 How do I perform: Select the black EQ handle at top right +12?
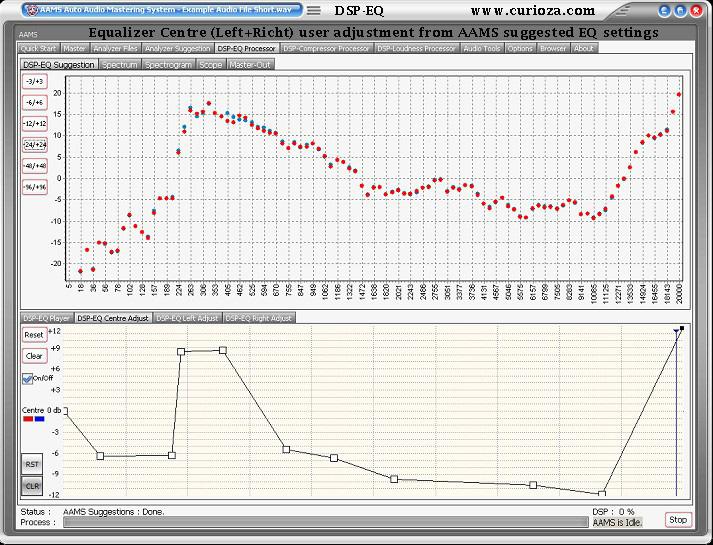tap(682, 328)
